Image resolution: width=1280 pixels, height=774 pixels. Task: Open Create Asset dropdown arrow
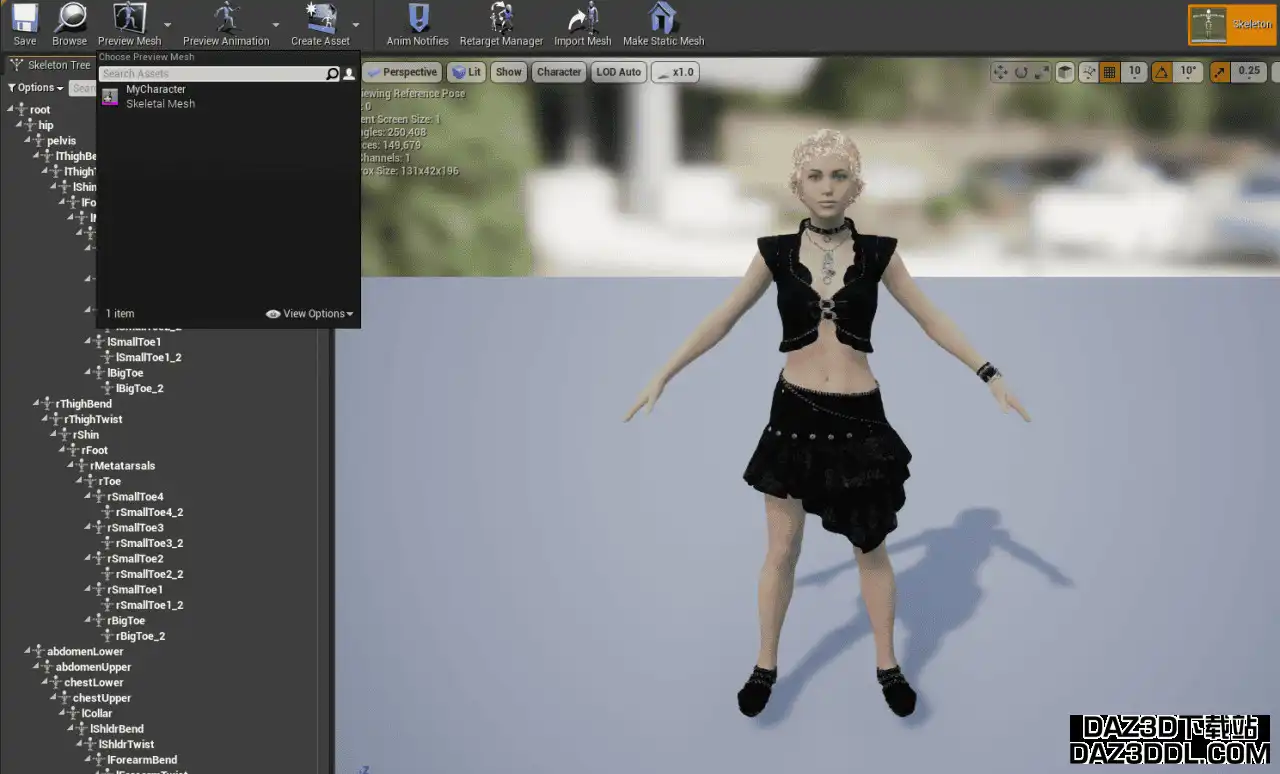tap(356, 24)
